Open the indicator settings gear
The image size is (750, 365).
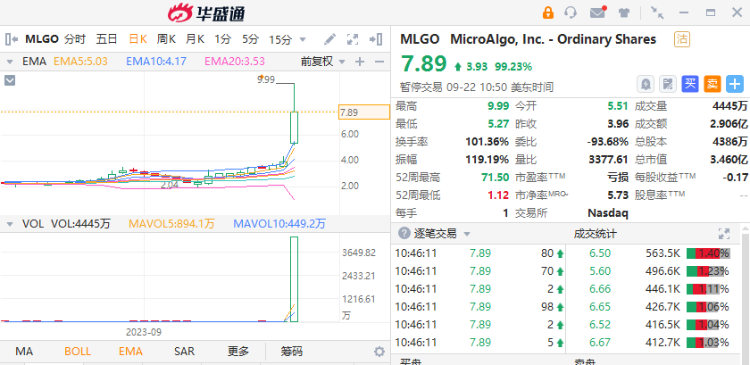click(x=379, y=352)
